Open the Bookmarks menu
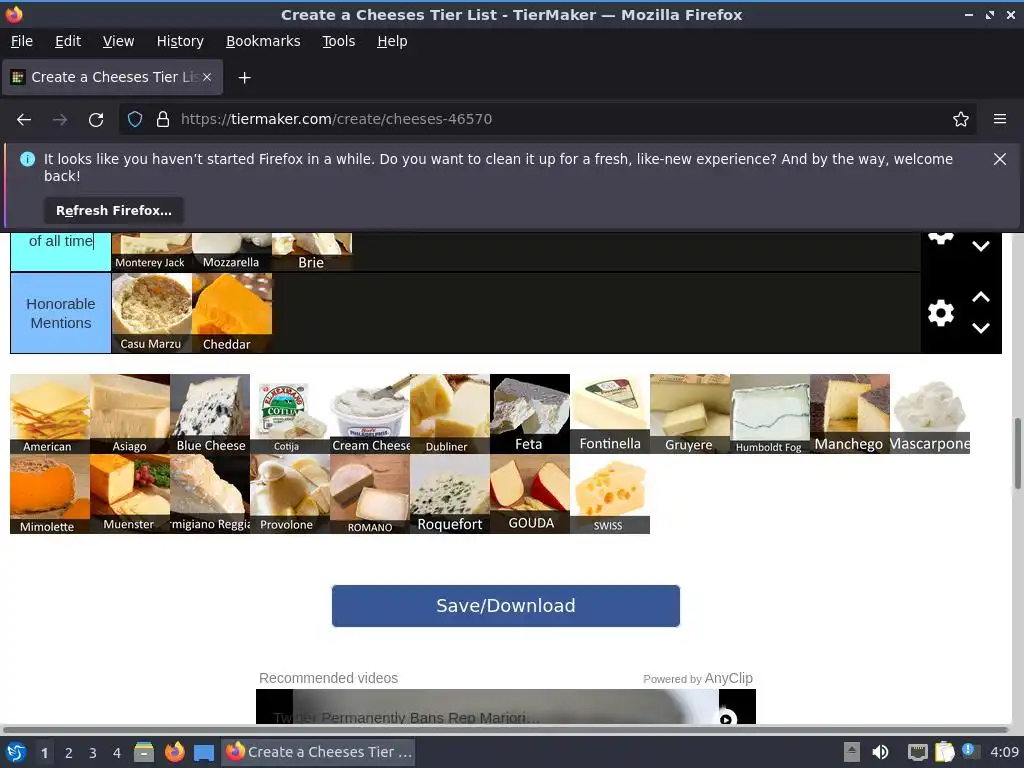1024x768 pixels. (x=263, y=41)
